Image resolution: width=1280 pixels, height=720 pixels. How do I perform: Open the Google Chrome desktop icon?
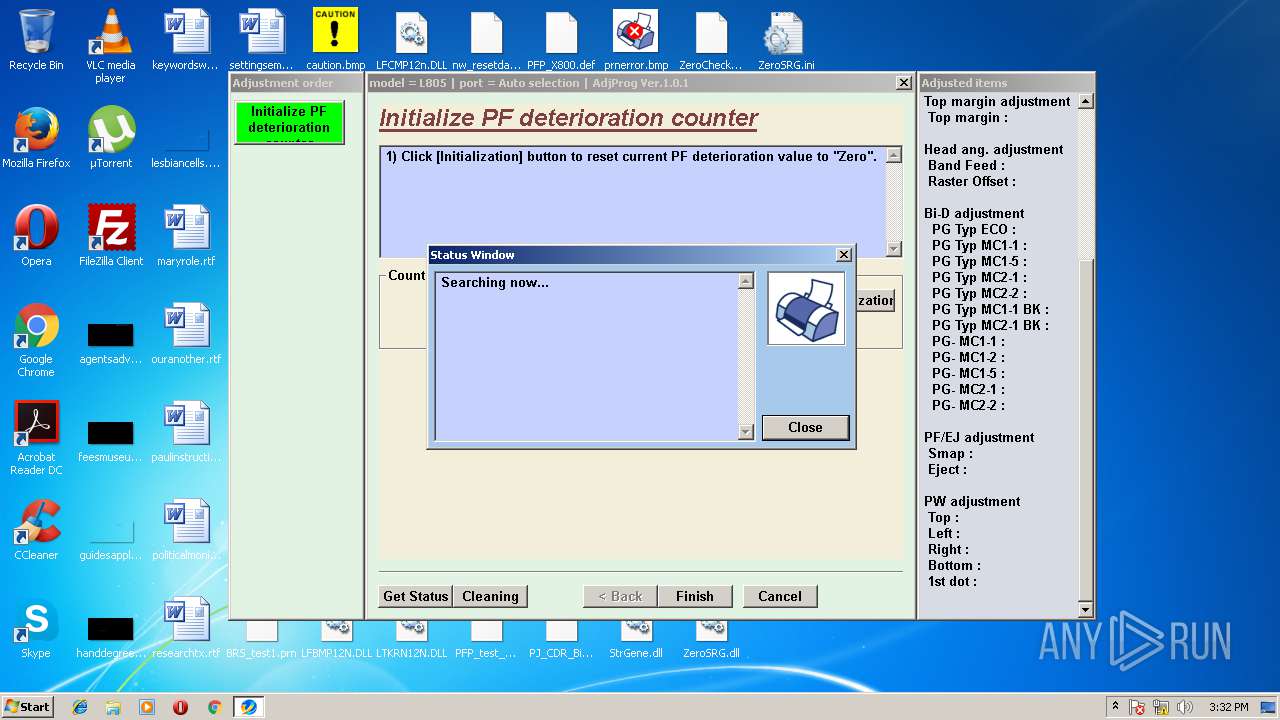click(x=36, y=340)
